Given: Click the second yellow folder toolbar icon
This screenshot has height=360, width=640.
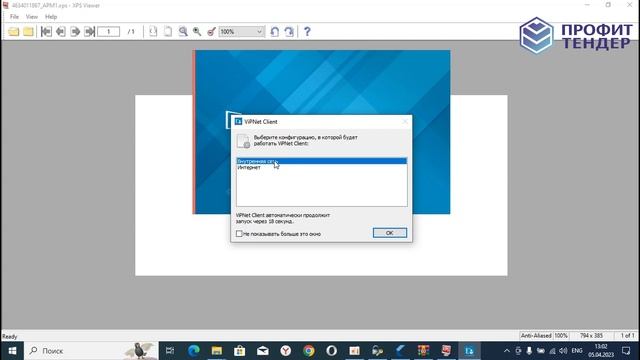Looking at the screenshot, I should (28, 31).
